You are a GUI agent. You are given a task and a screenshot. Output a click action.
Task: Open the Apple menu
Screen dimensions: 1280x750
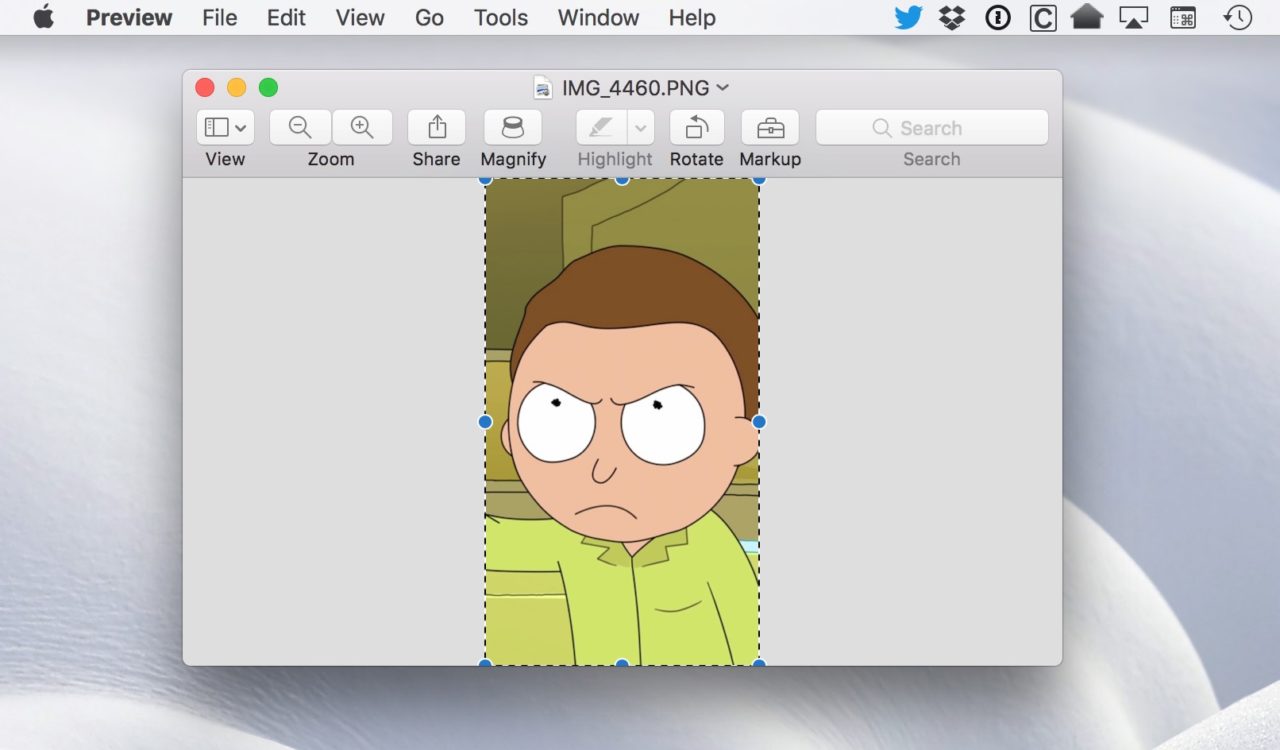click(x=43, y=17)
